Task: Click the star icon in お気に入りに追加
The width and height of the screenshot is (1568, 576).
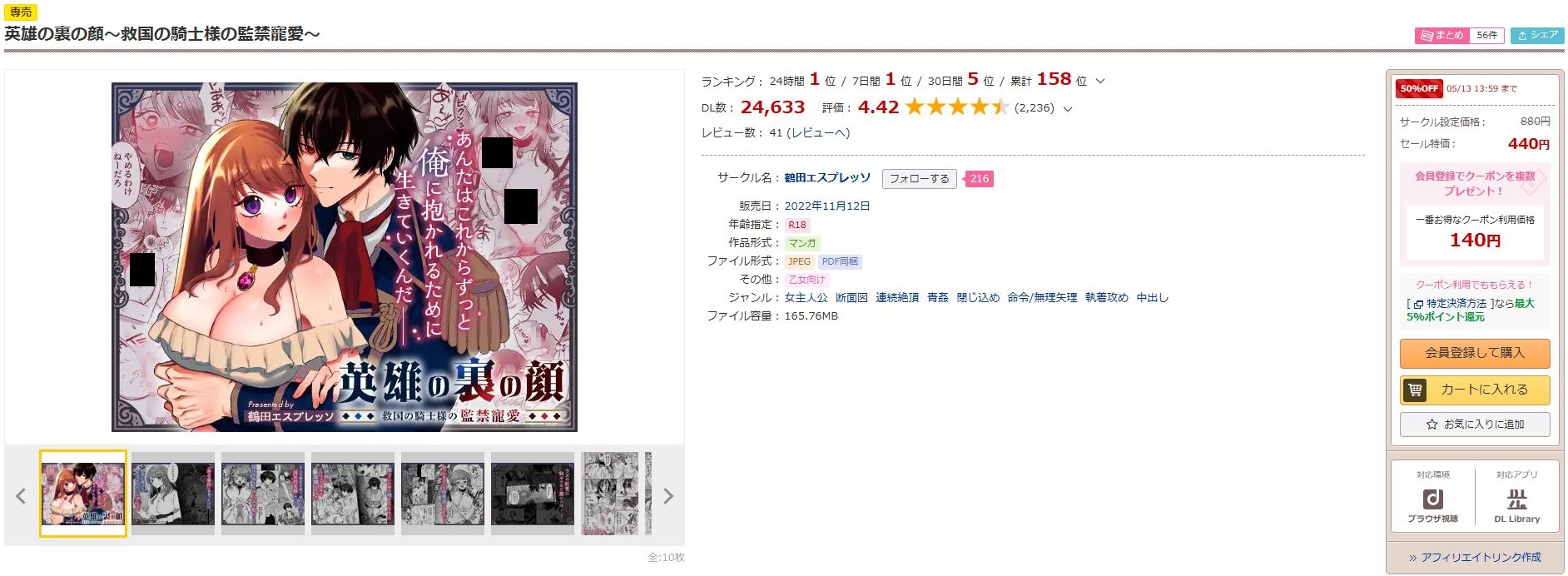Action: point(1432,425)
